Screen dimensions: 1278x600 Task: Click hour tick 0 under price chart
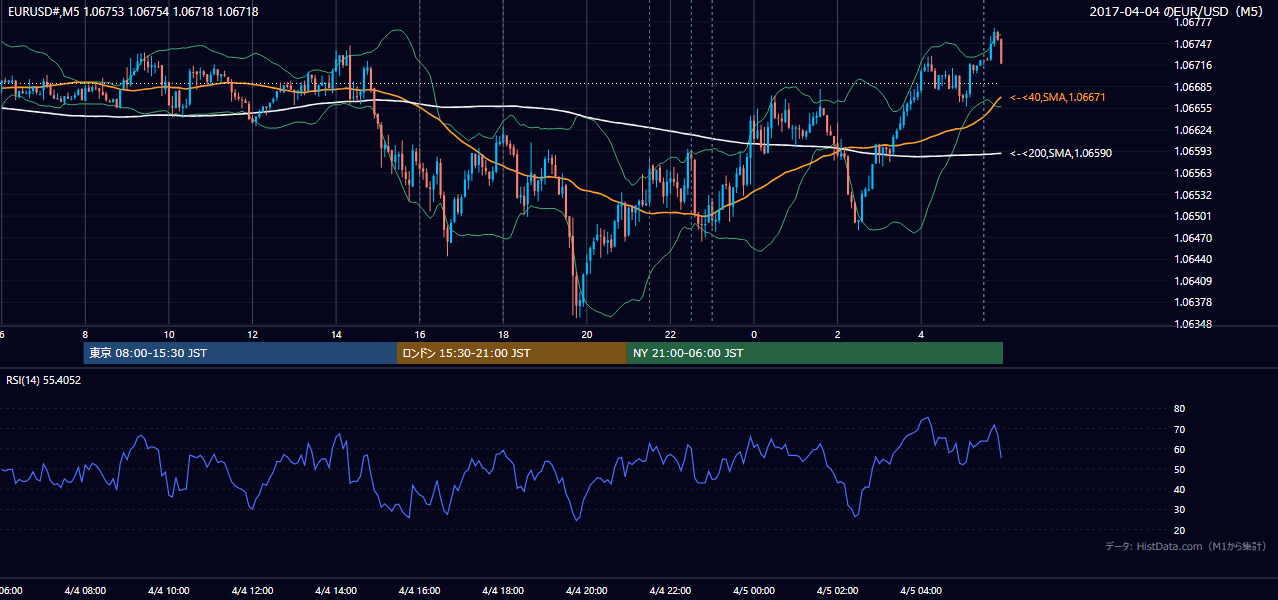(x=754, y=335)
